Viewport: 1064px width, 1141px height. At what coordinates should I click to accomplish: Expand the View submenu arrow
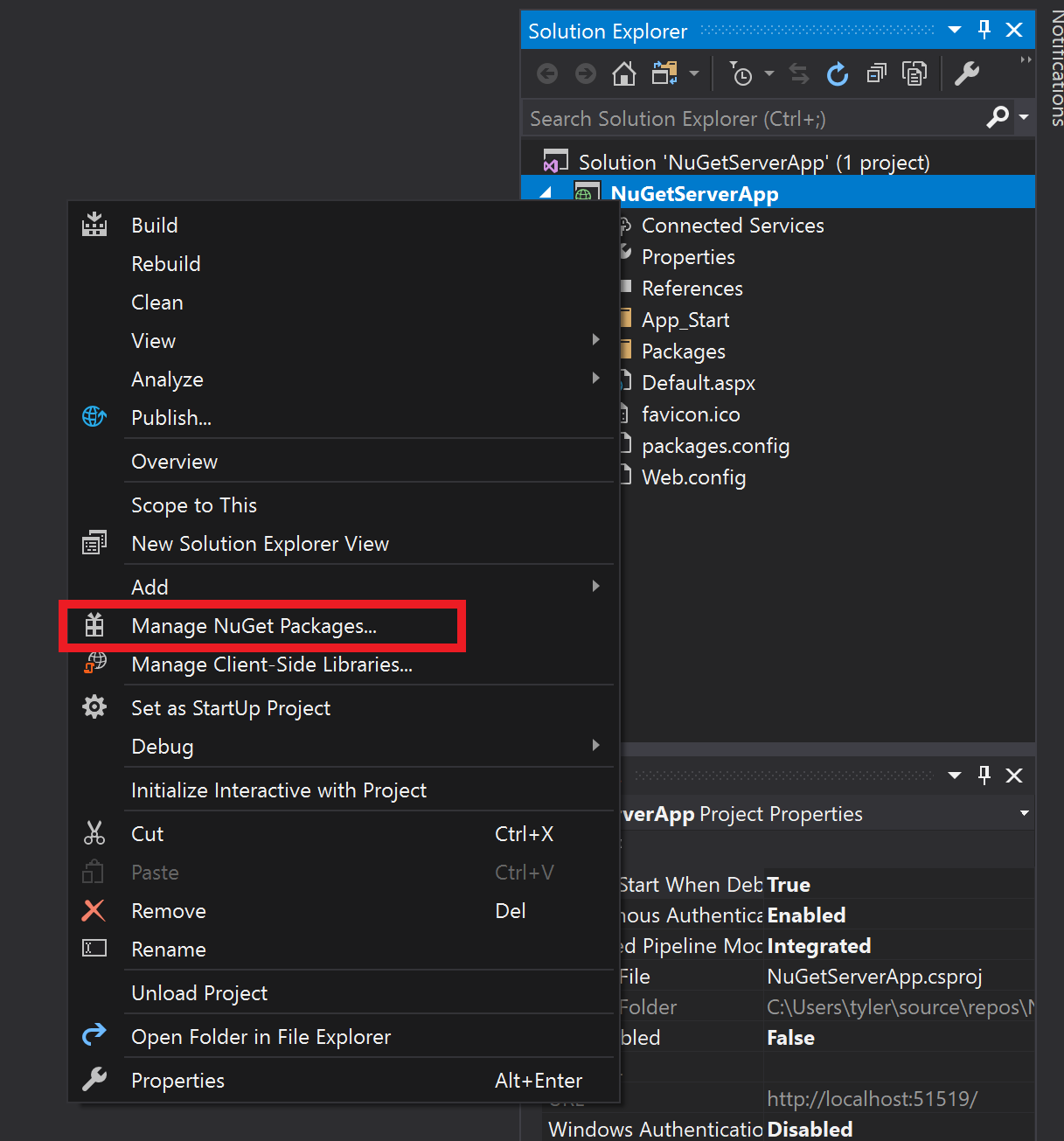point(596,339)
